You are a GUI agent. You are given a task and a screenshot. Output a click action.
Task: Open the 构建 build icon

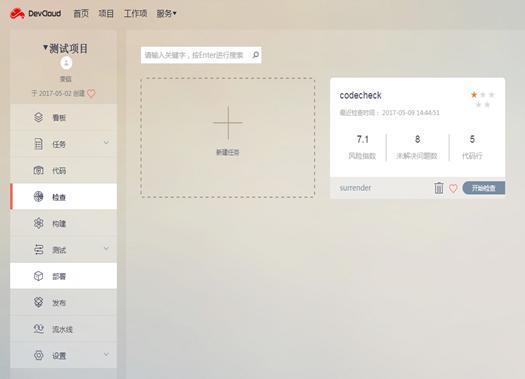pos(39,223)
